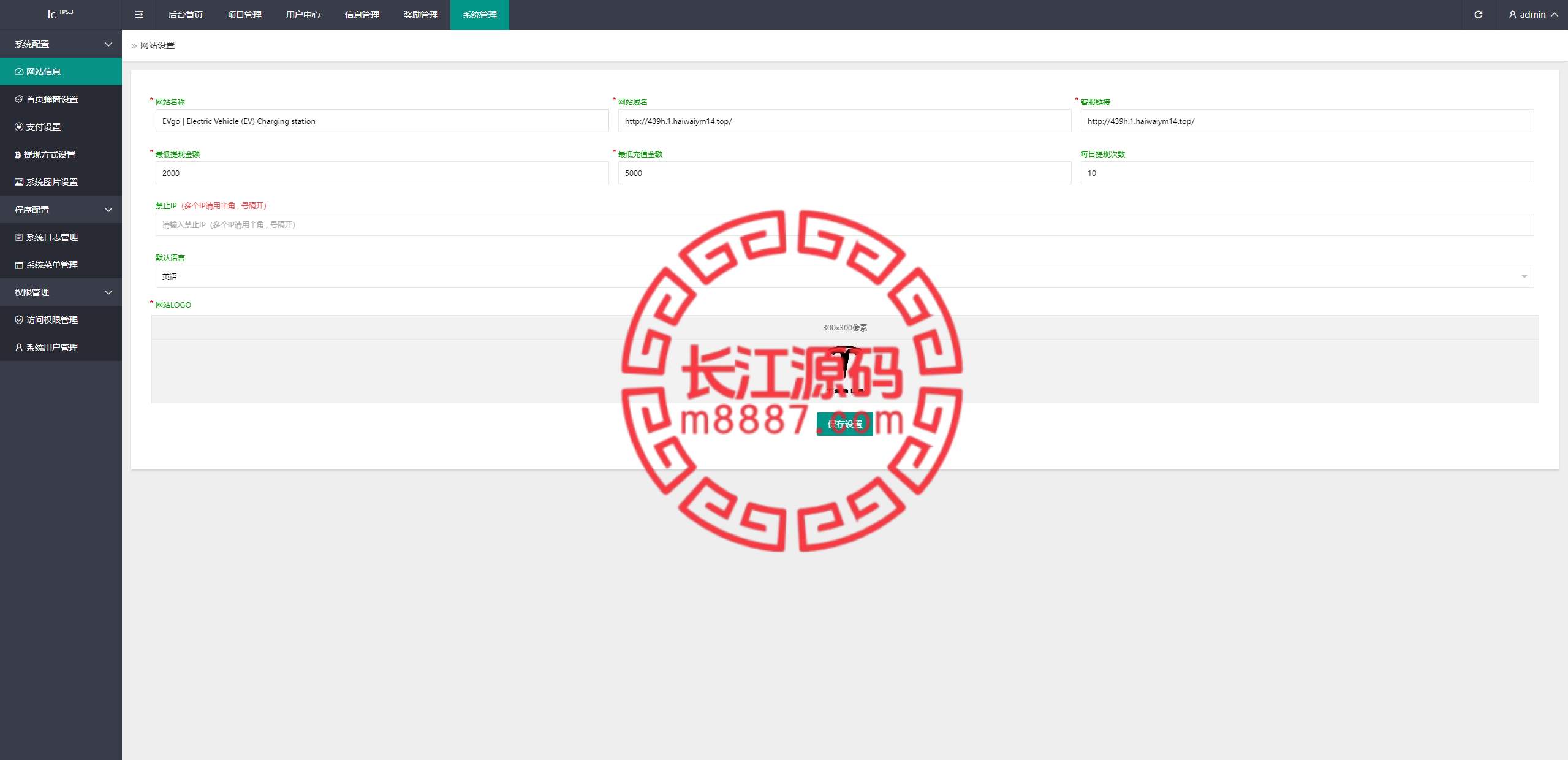The height and width of the screenshot is (760, 1568).
Task: Click the 最低充值金额 field with 5000
Action: pos(844,173)
